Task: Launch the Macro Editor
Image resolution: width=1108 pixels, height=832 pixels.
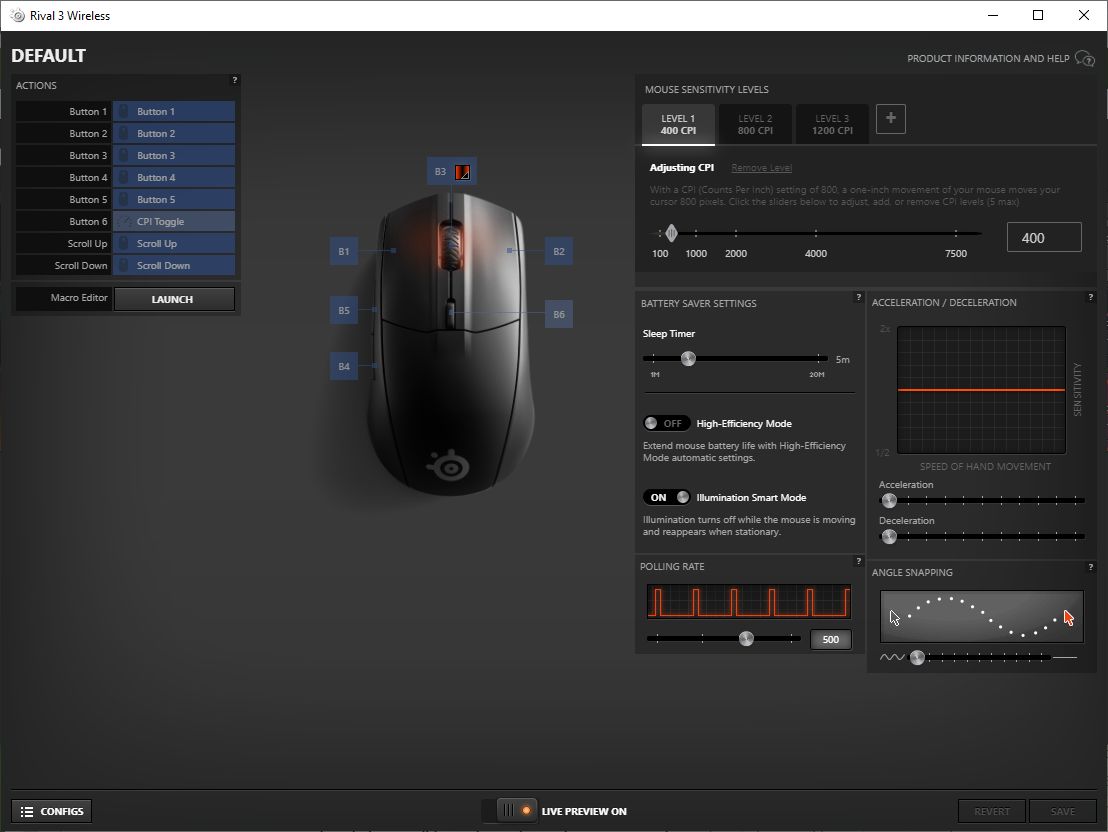Action: [x=174, y=299]
